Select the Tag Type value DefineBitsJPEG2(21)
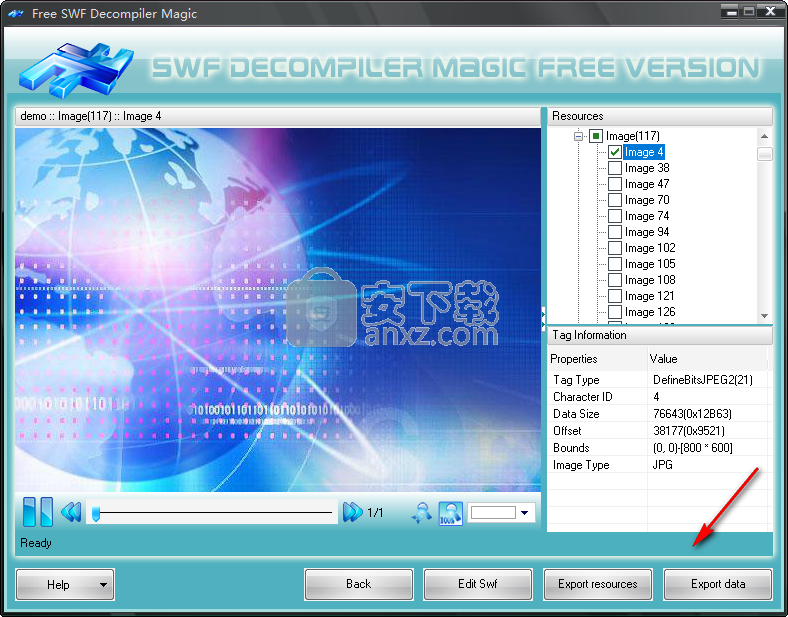The image size is (788, 617). click(703, 380)
